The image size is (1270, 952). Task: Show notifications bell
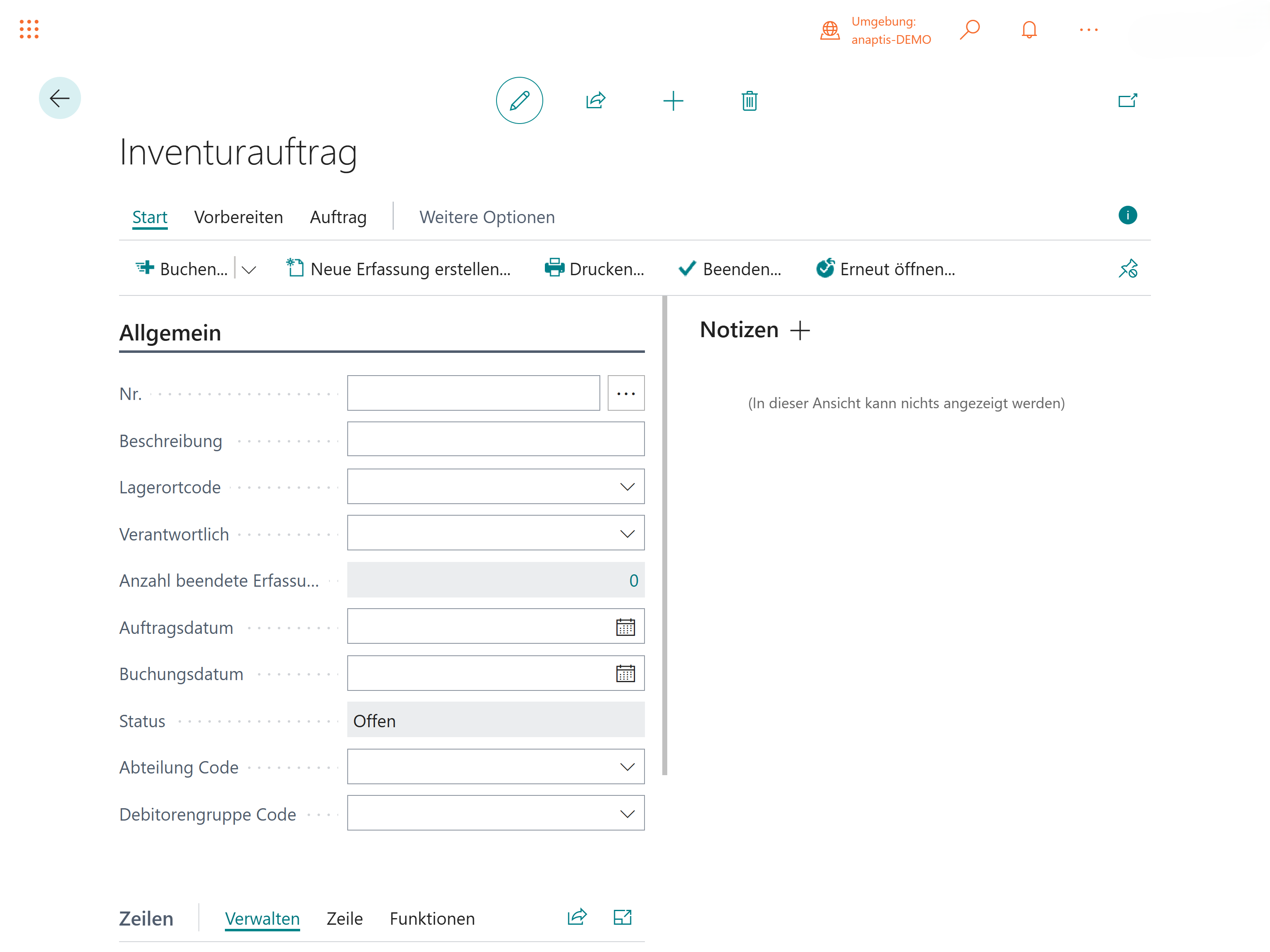(x=1029, y=30)
